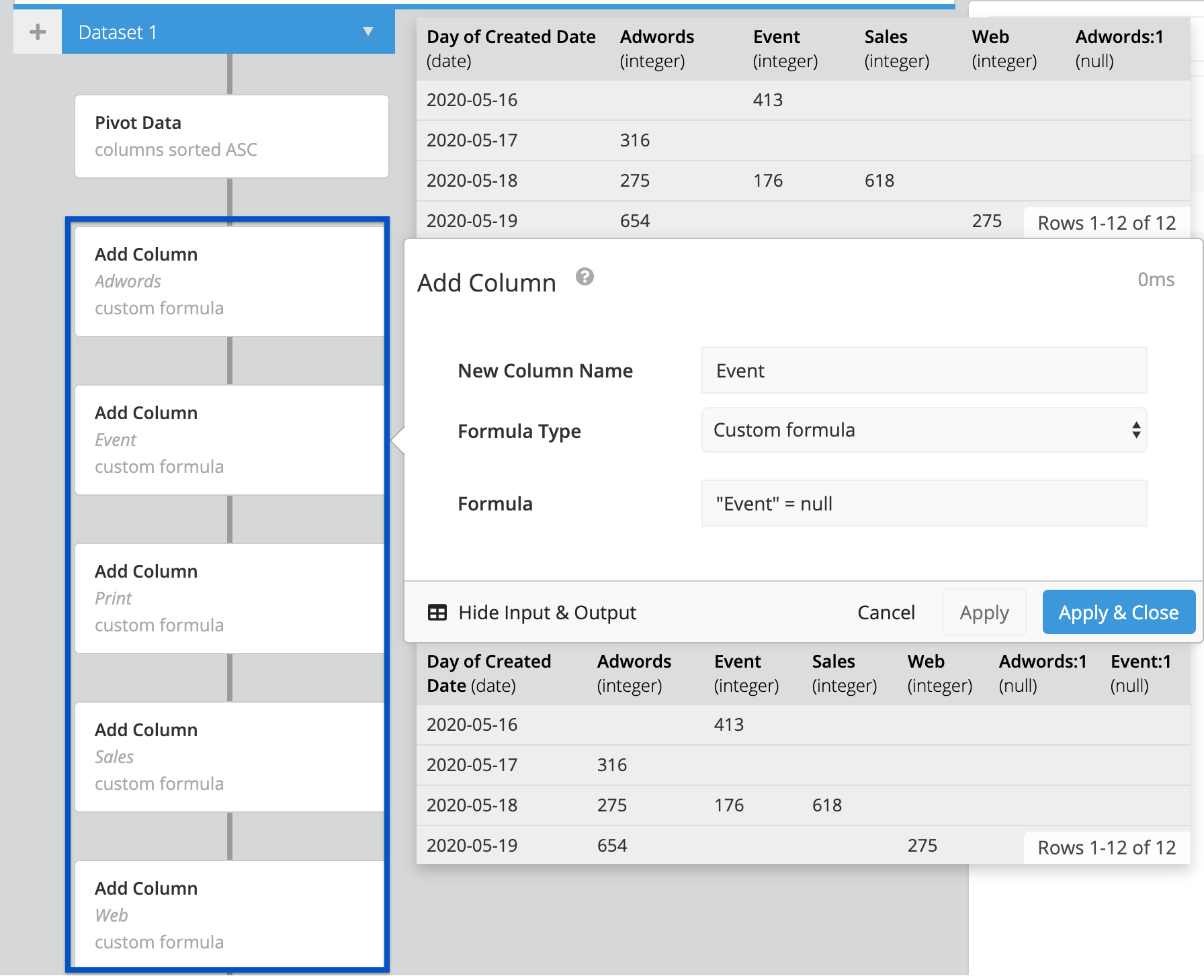Click Adwords header in output table
Image resolution: width=1204 pixels, height=980 pixels.
coord(634,673)
